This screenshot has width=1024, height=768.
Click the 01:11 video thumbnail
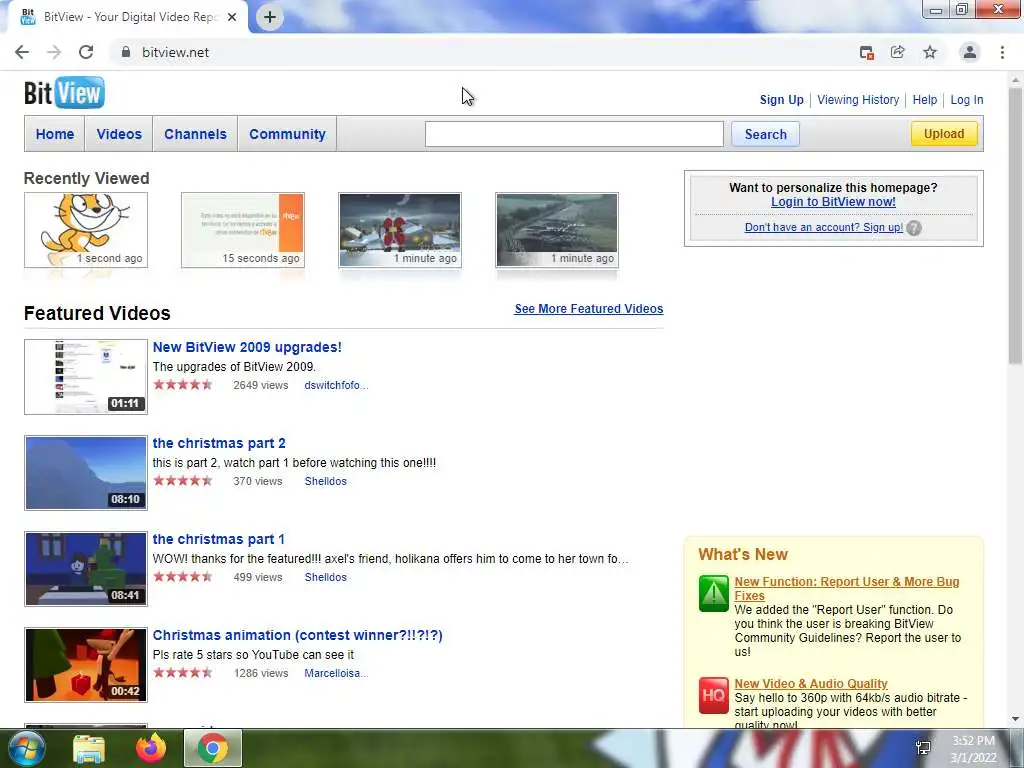click(x=86, y=377)
